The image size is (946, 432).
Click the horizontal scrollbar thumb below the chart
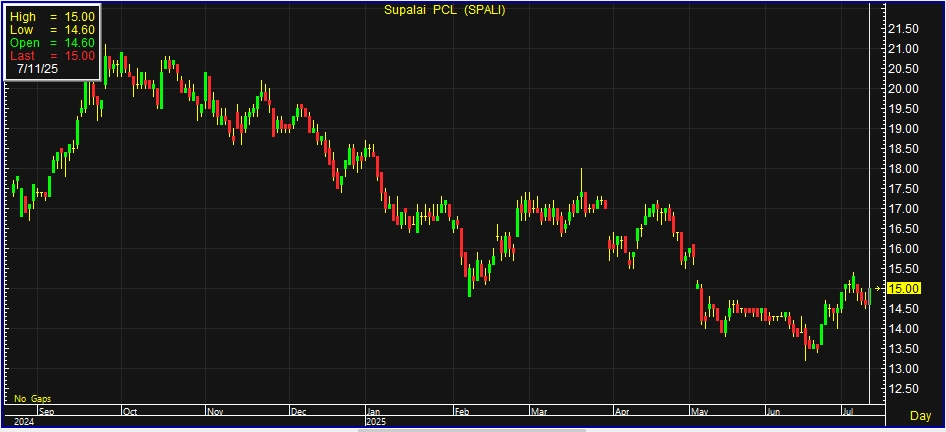coord(472,430)
